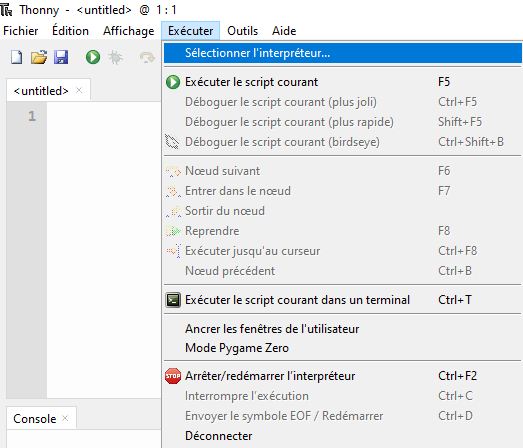Choose Sélectionner l'interpréteur… menu entry
The width and height of the screenshot is (523, 448).
pyautogui.click(x=342, y=53)
